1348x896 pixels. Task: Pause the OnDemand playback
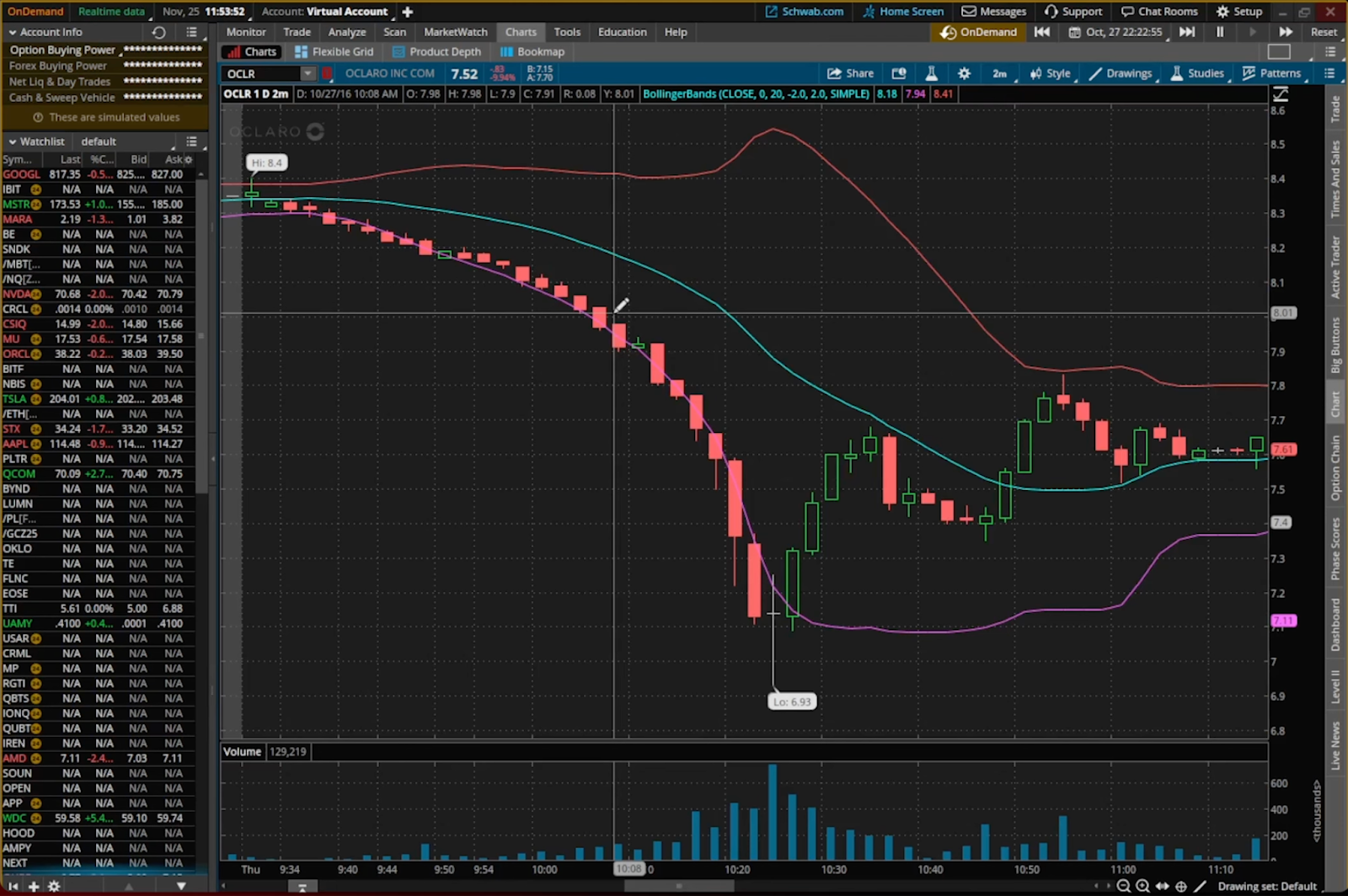pyautogui.click(x=1220, y=32)
